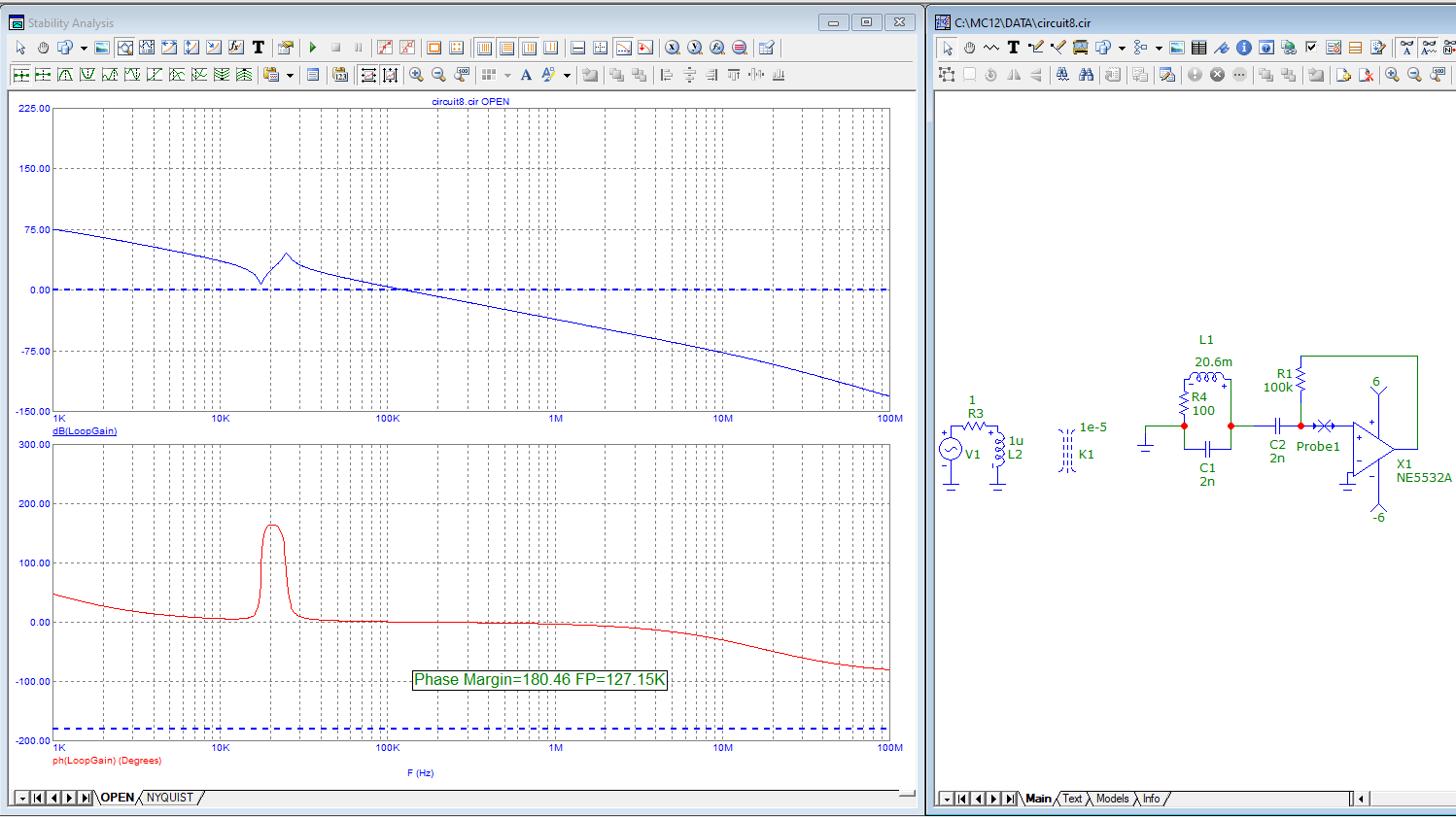The image size is (1456, 818).
Task: Jump to first page in the plot tab bar
Action: [38, 798]
